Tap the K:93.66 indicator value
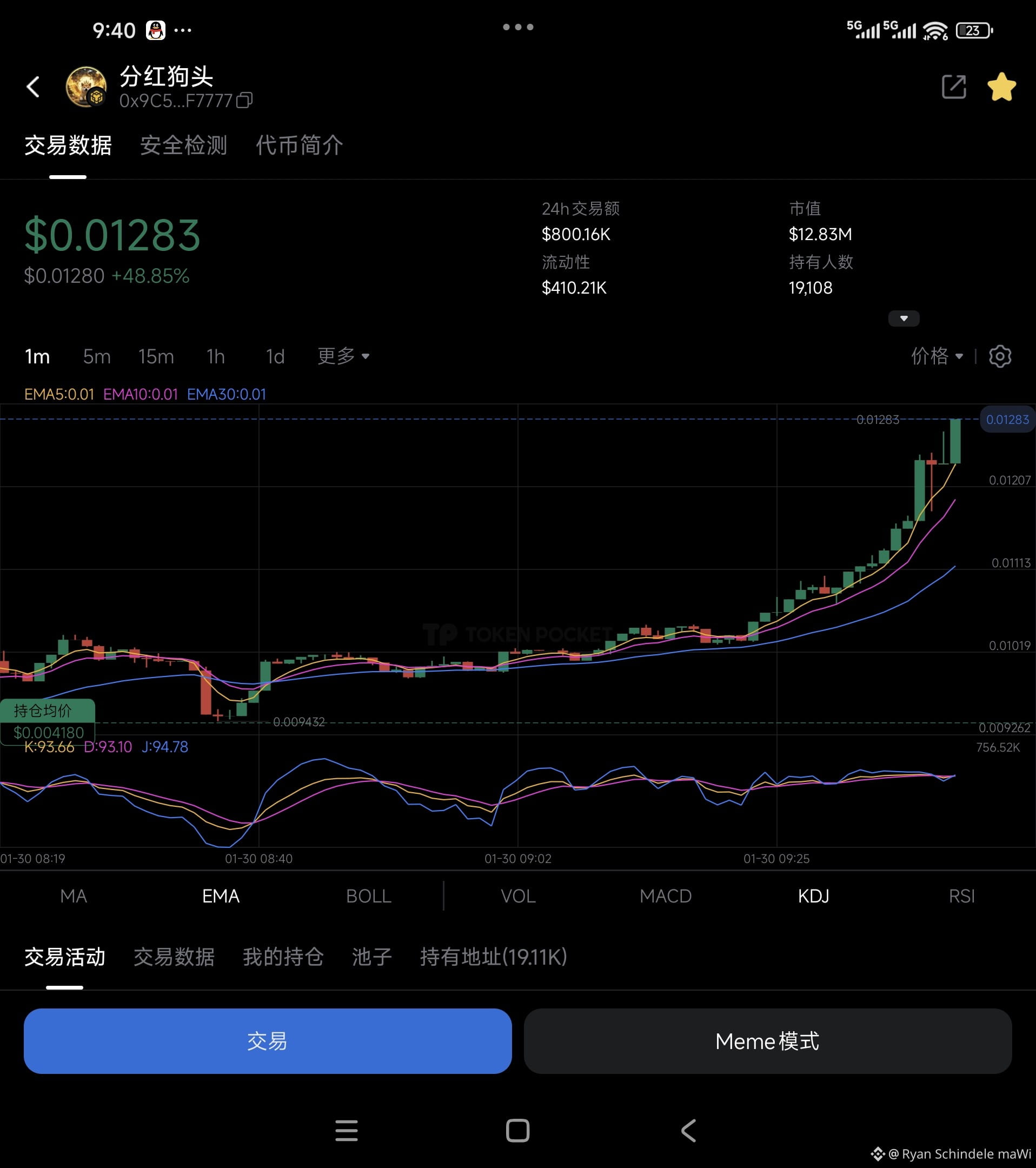The height and width of the screenshot is (1168, 1036). tap(49, 747)
